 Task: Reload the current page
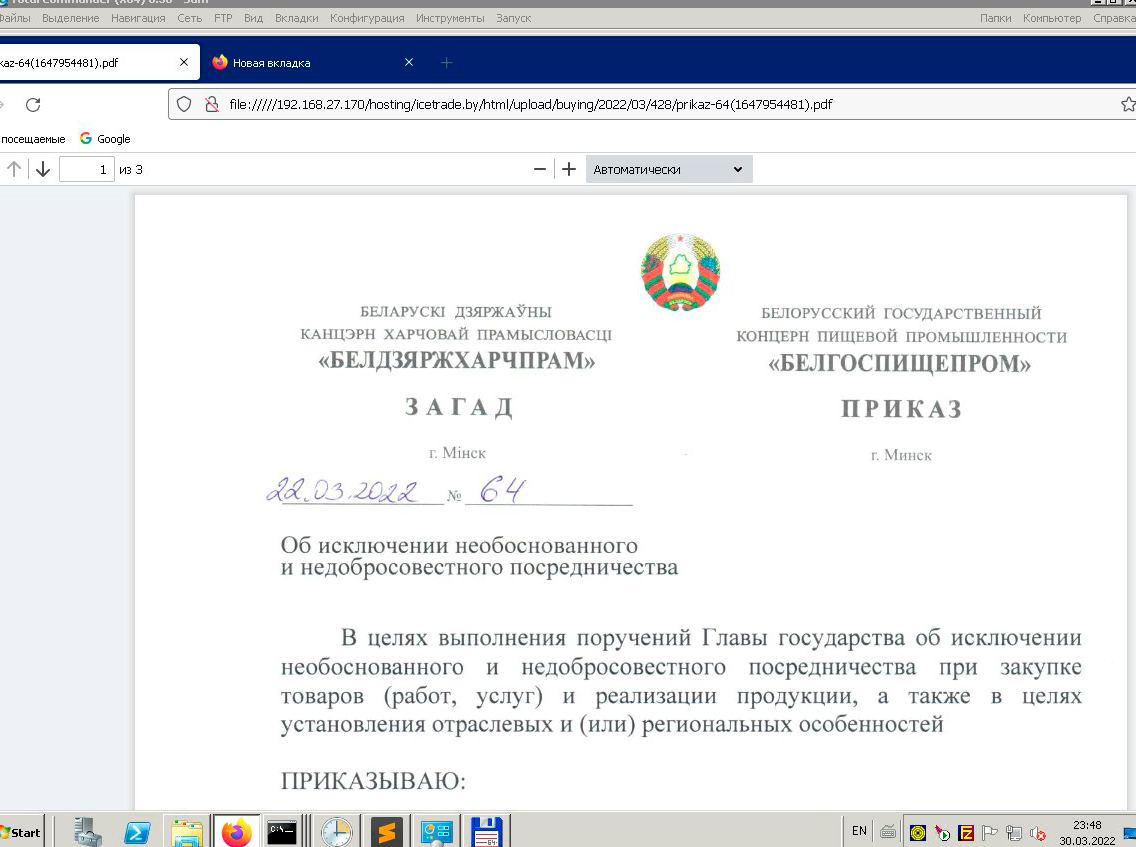(33, 104)
